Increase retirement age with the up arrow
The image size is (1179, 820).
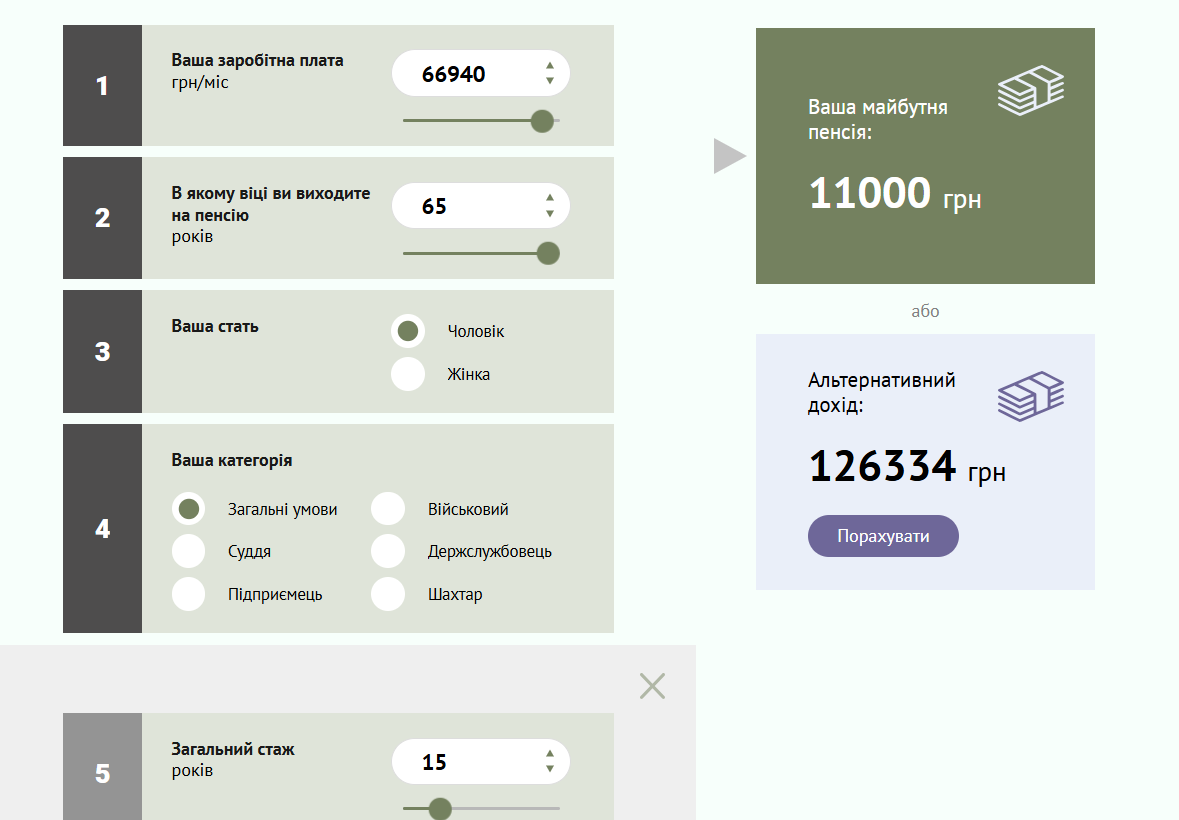point(550,198)
